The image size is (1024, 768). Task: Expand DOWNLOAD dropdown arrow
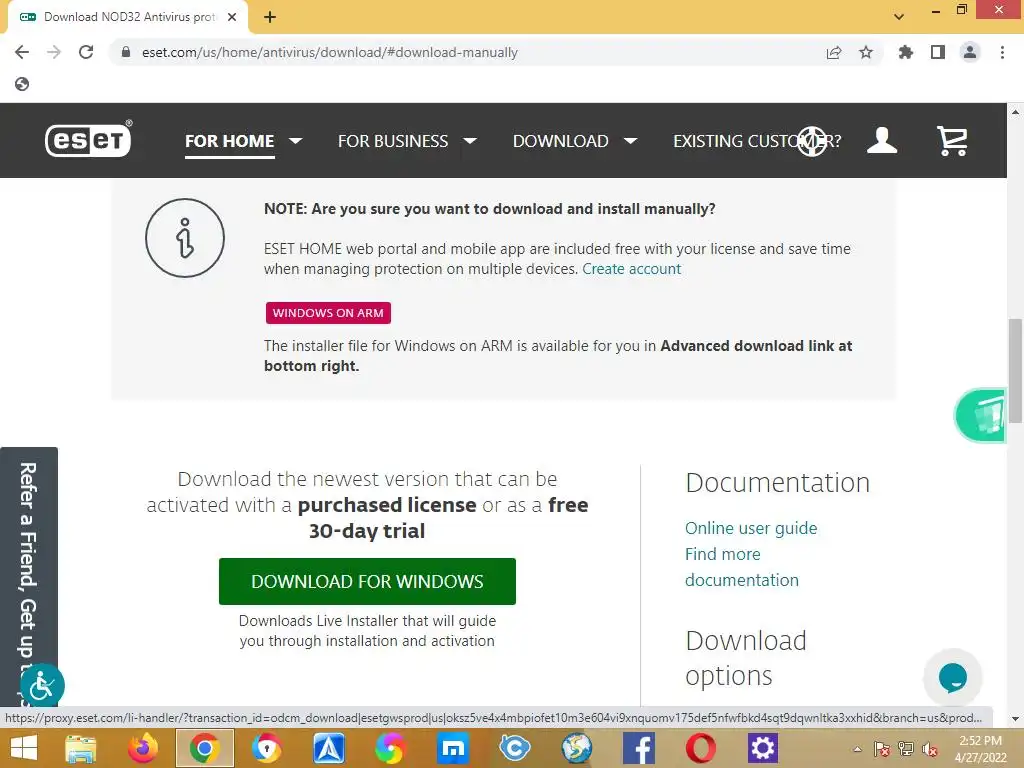(x=630, y=141)
